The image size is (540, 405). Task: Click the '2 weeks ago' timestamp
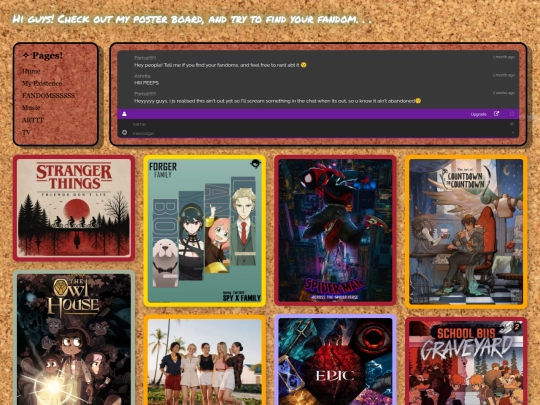(503, 93)
